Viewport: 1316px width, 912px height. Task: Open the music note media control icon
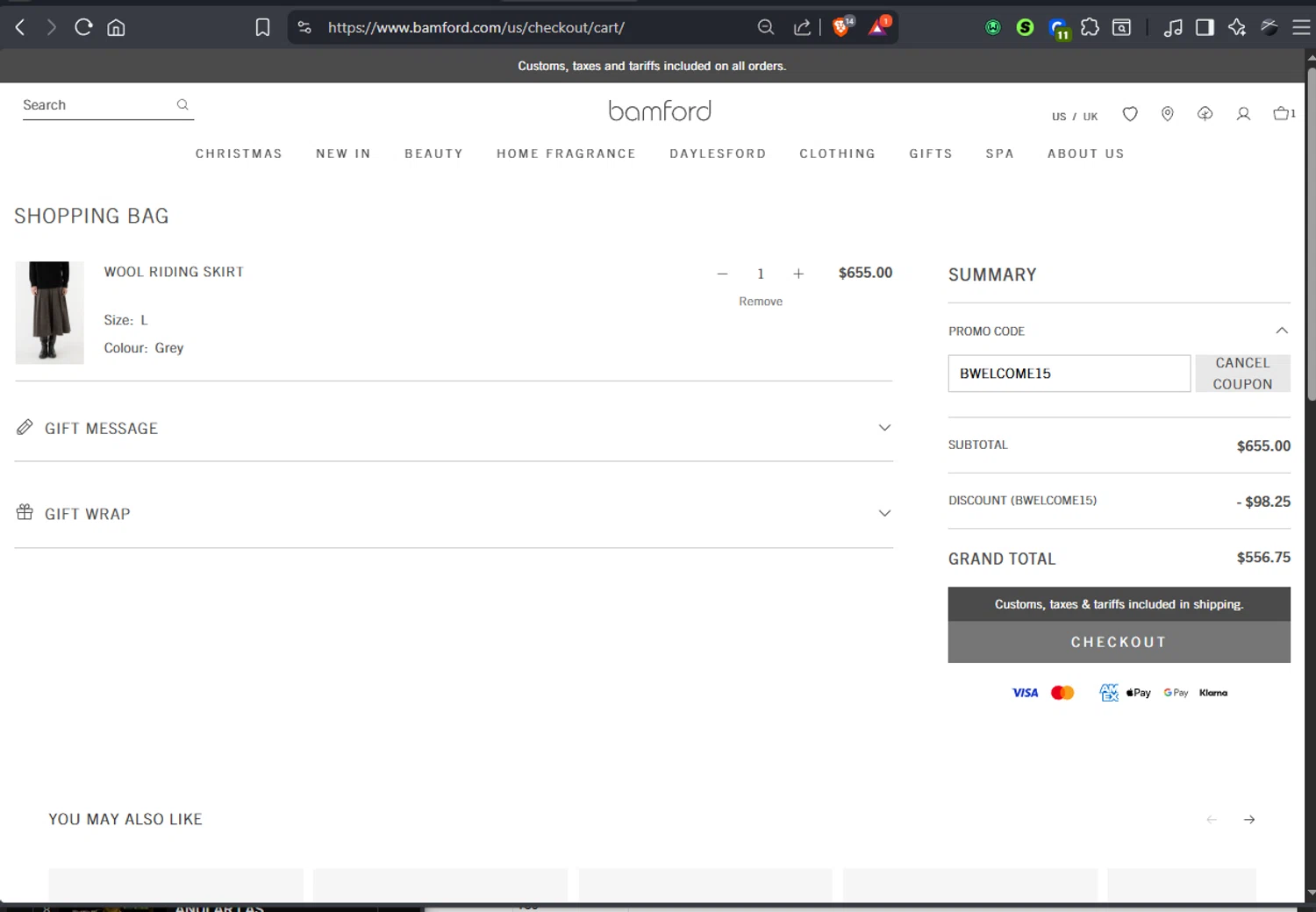[x=1173, y=27]
